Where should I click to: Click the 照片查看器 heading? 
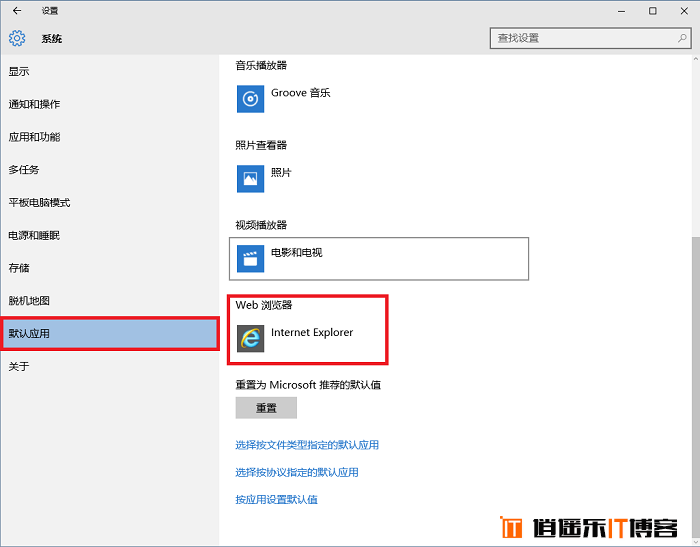coord(261,146)
